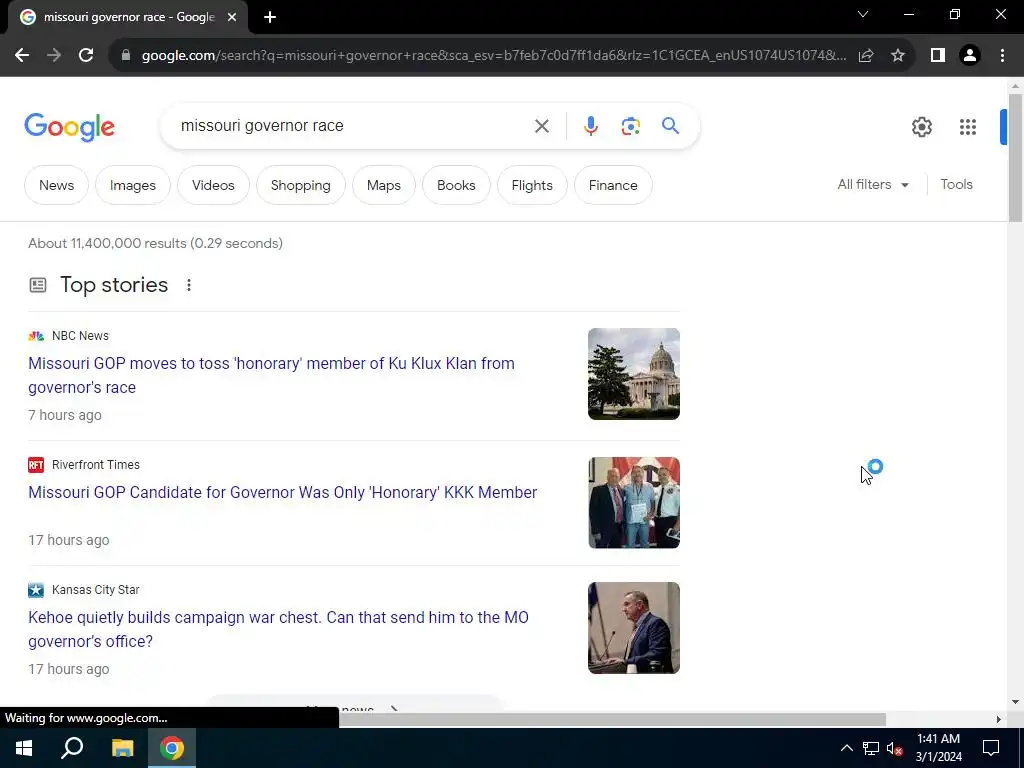Screen dimensions: 1024x768
Task: Click the Top stories newspaper icon
Action: (x=38, y=285)
